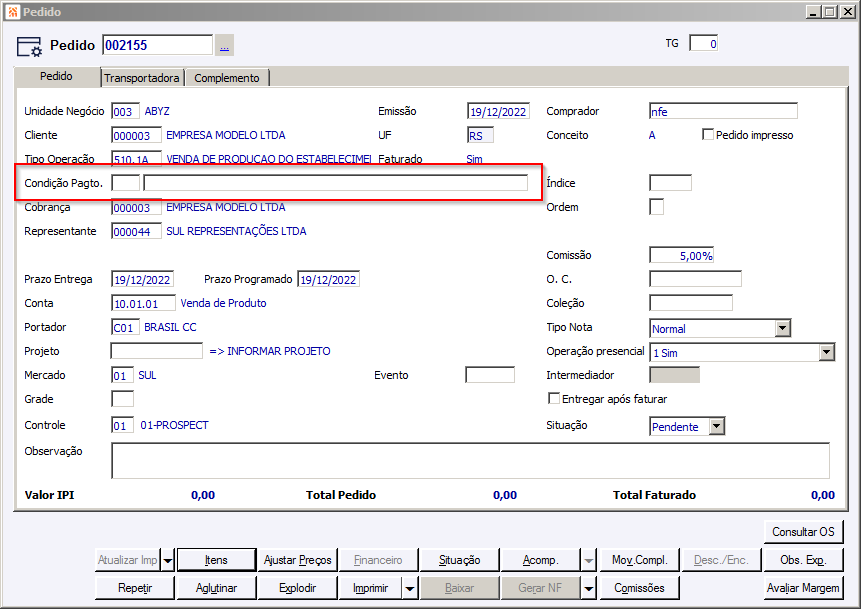Click the Prazo Programado date field
The width and height of the screenshot is (861, 609).
pyautogui.click(x=328, y=279)
